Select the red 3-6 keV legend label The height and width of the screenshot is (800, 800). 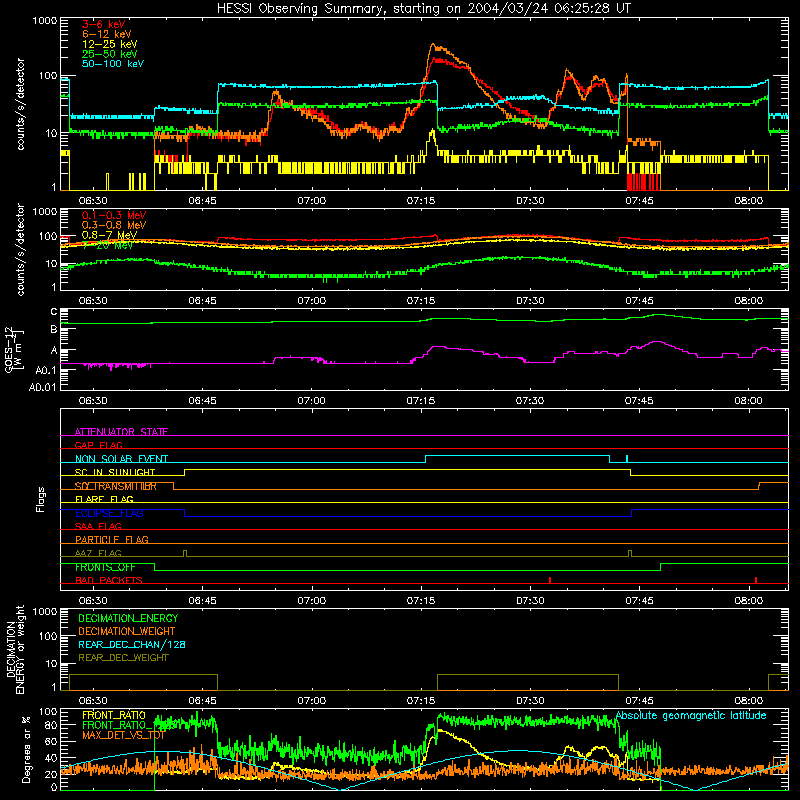coord(103,24)
